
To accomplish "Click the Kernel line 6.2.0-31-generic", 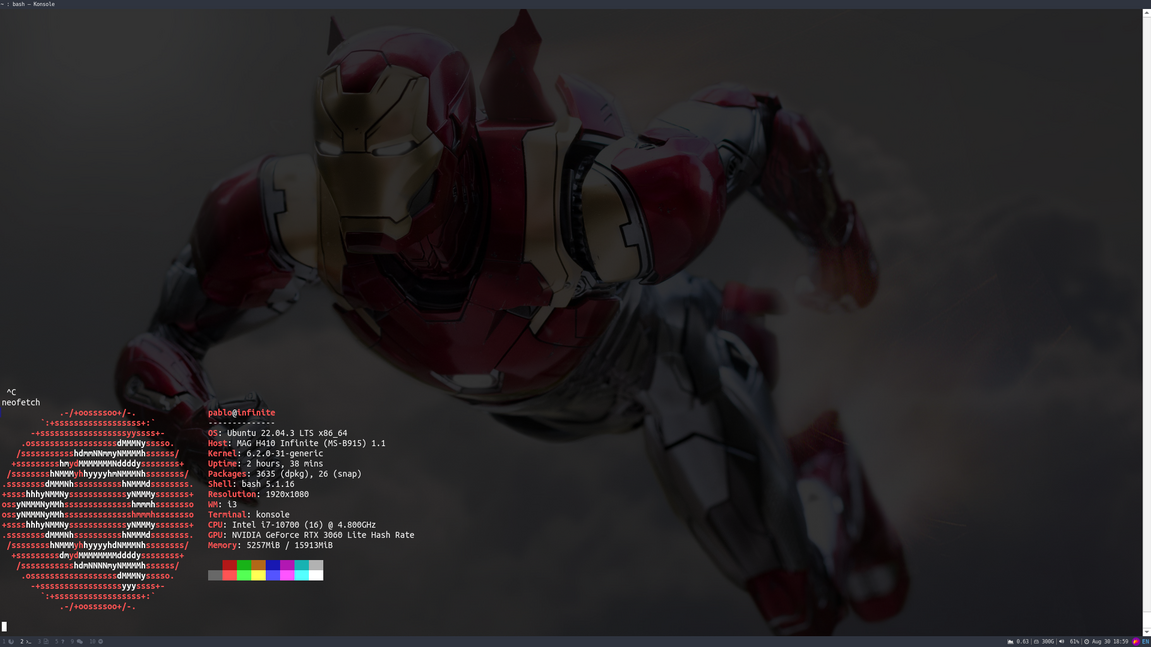I will click(x=265, y=454).
